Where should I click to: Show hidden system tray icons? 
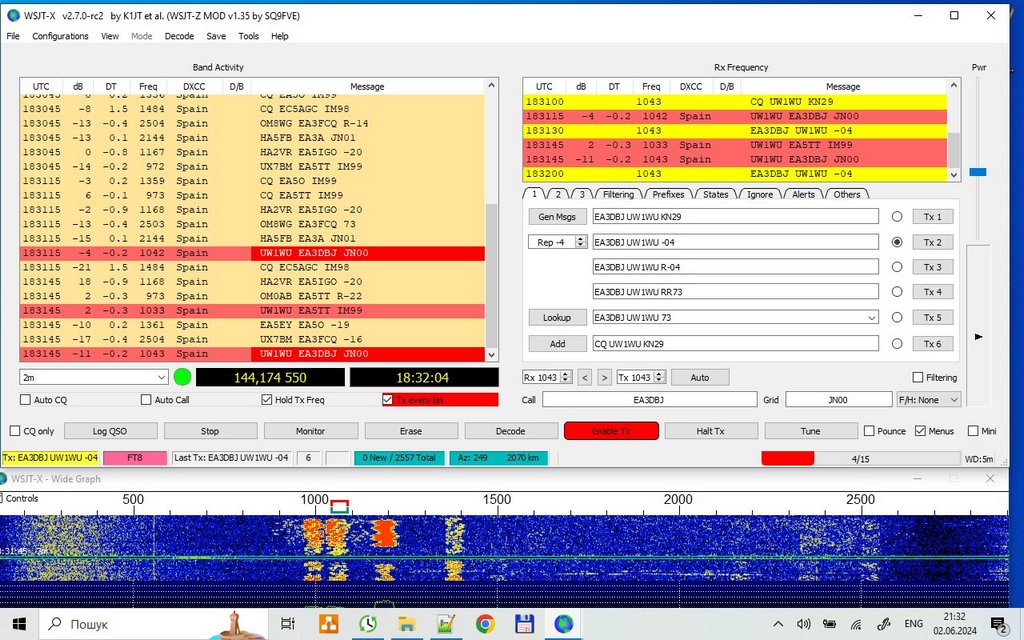click(x=778, y=624)
